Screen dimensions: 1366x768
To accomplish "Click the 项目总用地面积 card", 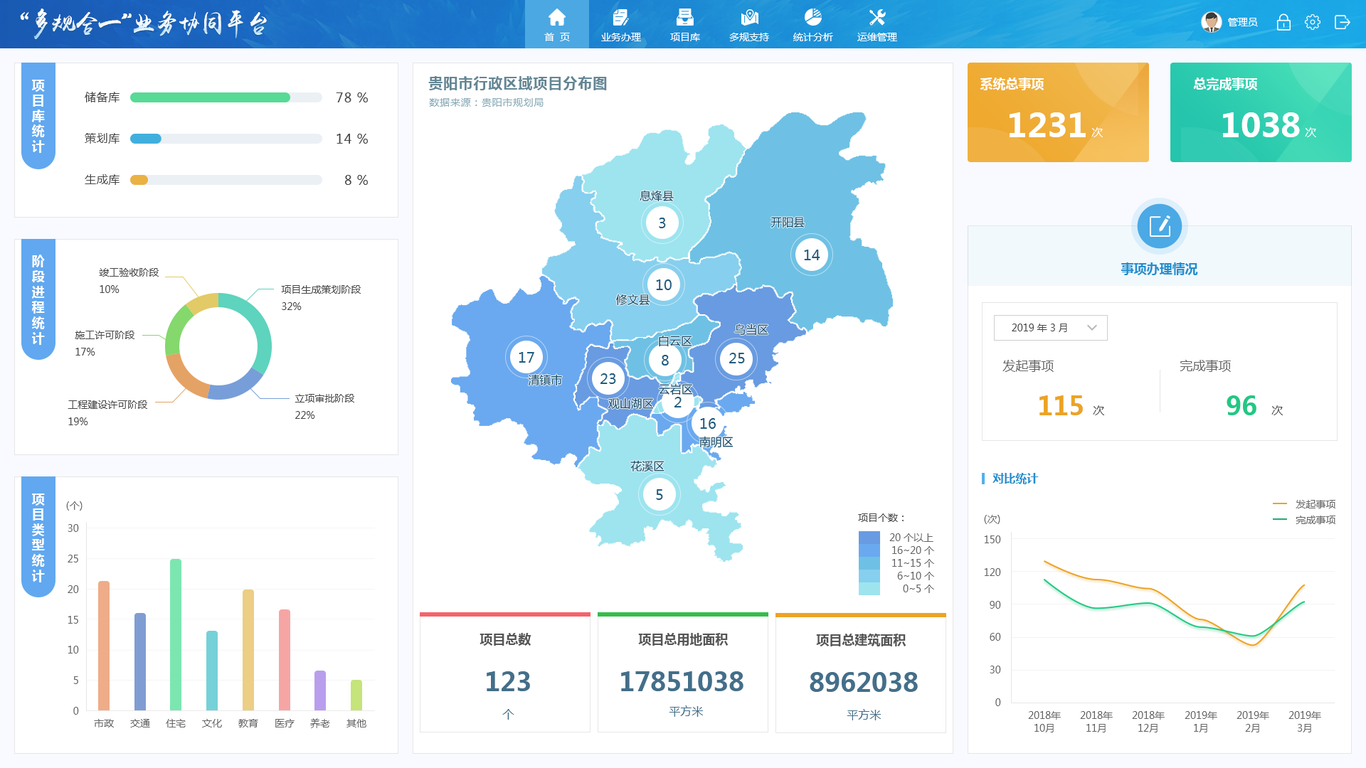I will (x=683, y=673).
